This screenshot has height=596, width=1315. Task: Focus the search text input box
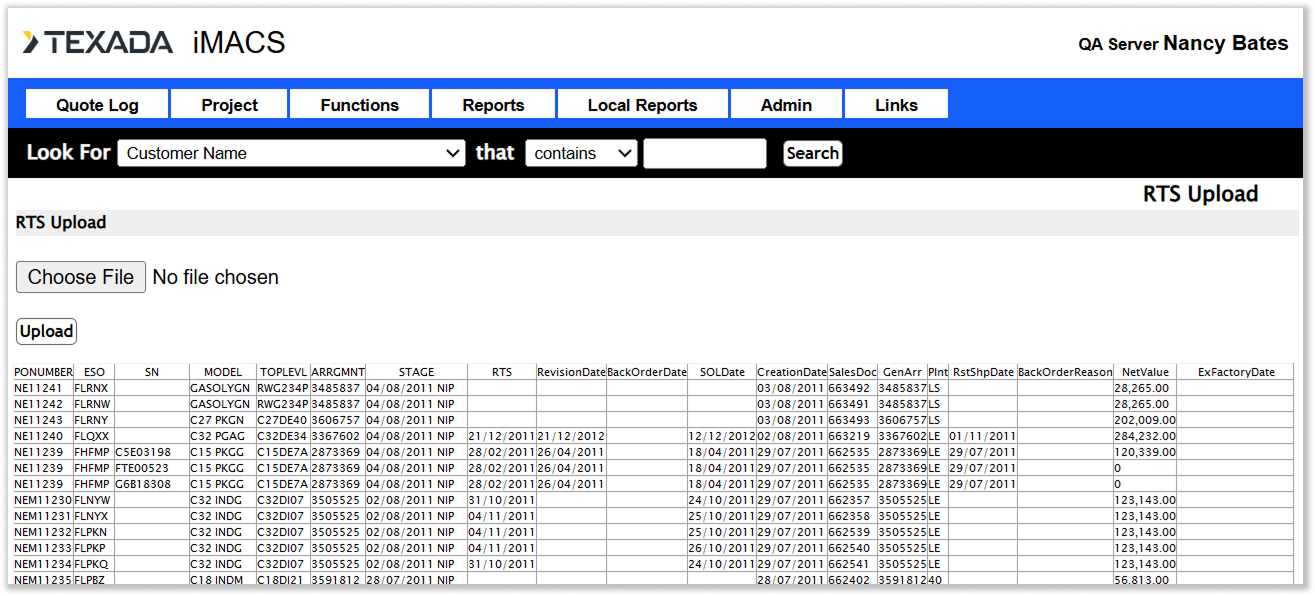click(704, 153)
